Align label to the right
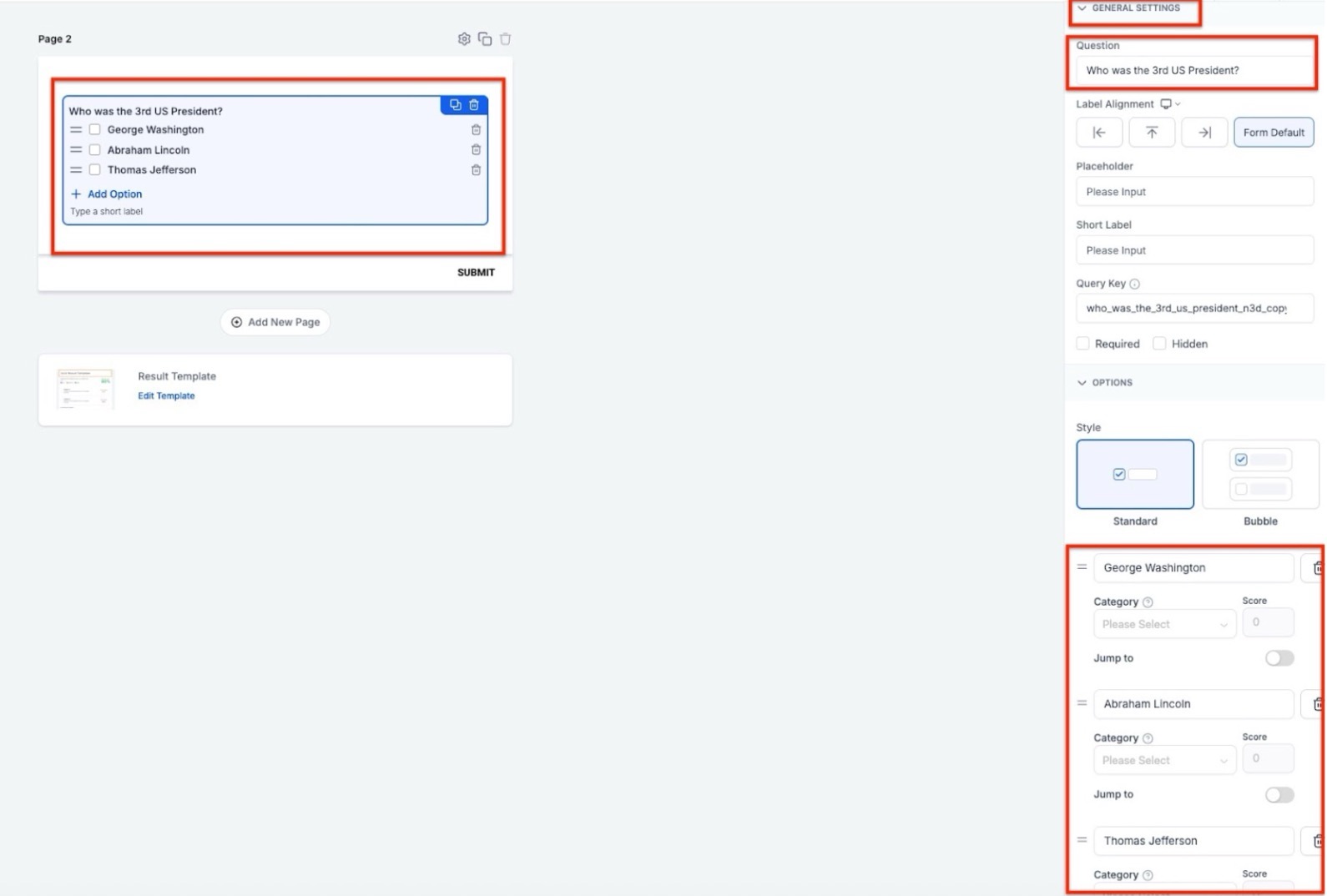This screenshot has width=1327, height=896. 1204,133
